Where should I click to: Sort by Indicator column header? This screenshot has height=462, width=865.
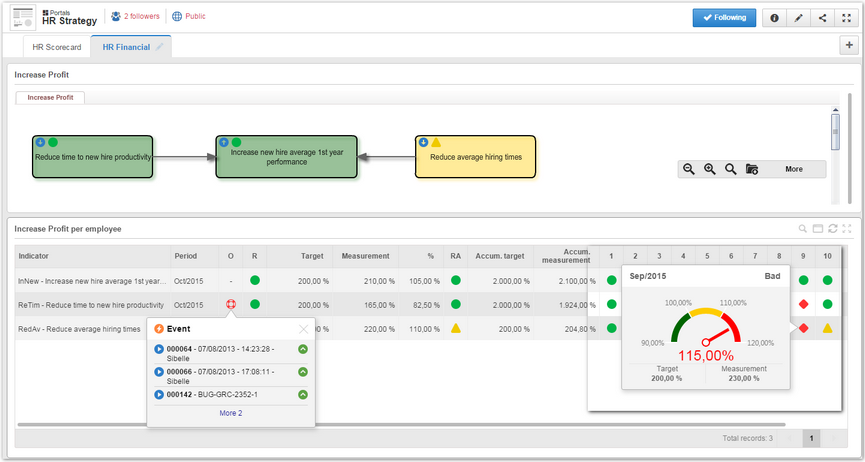[93, 256]
